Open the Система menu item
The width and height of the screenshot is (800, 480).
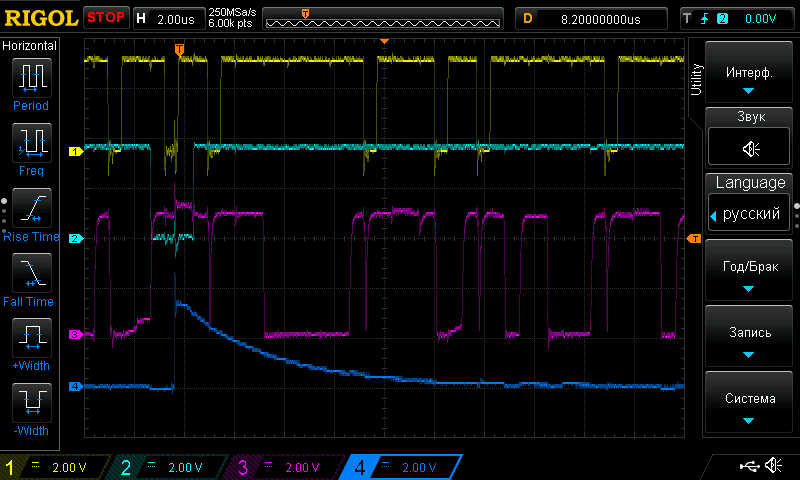coord(750,405)
